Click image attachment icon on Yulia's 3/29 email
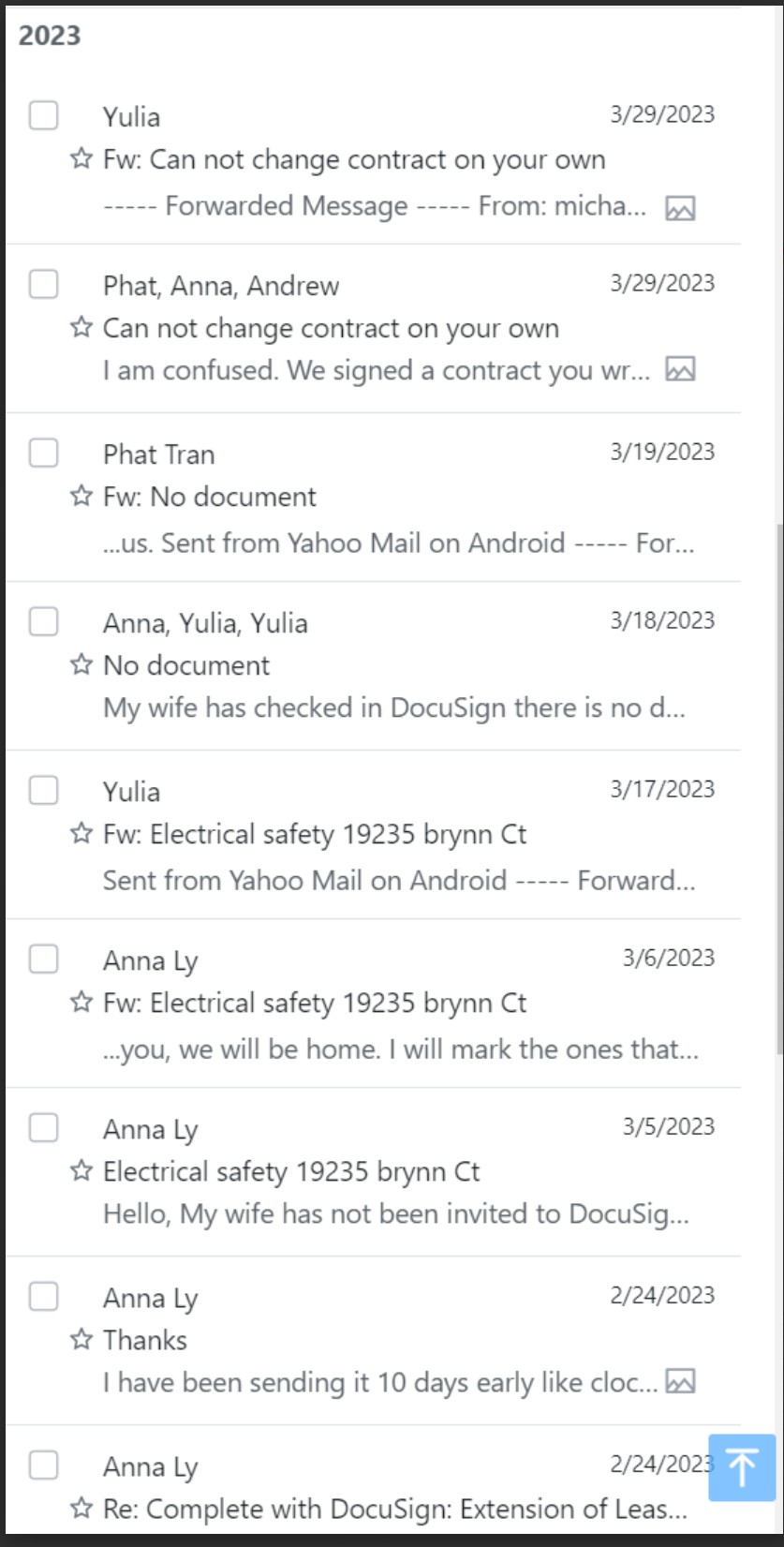784x1547 pixels. (680, 208)
